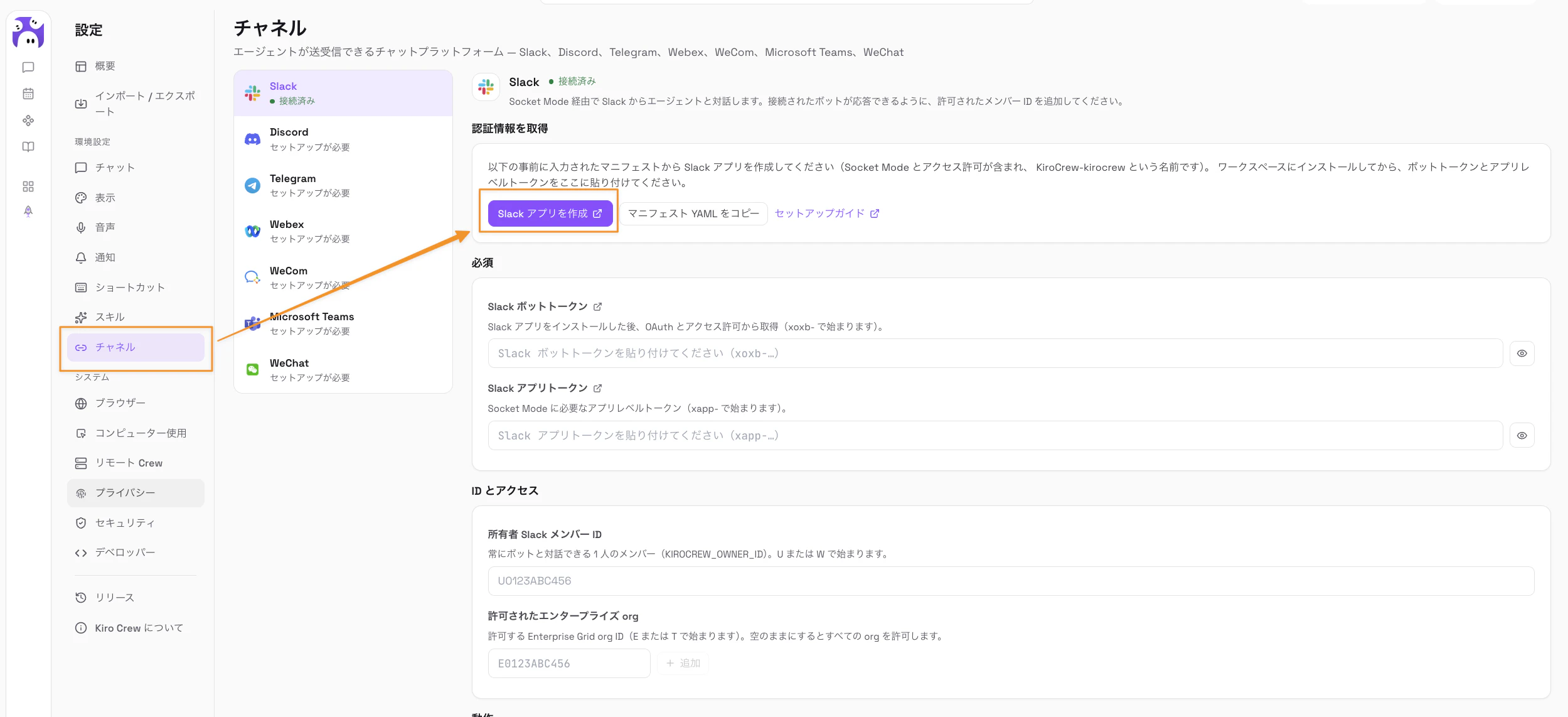Reveal the Slack app token value
The image size is (1568, 717).
[x=1522, y=436]
